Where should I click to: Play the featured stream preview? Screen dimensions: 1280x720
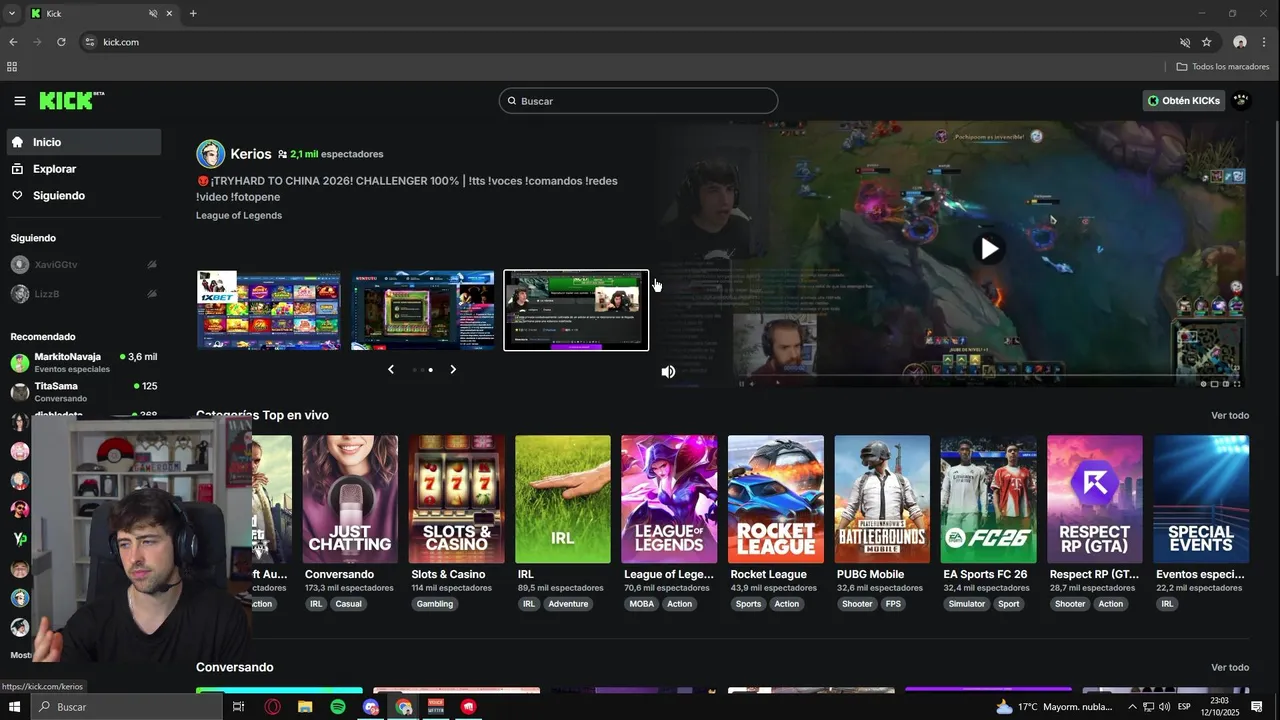(989, 249)
